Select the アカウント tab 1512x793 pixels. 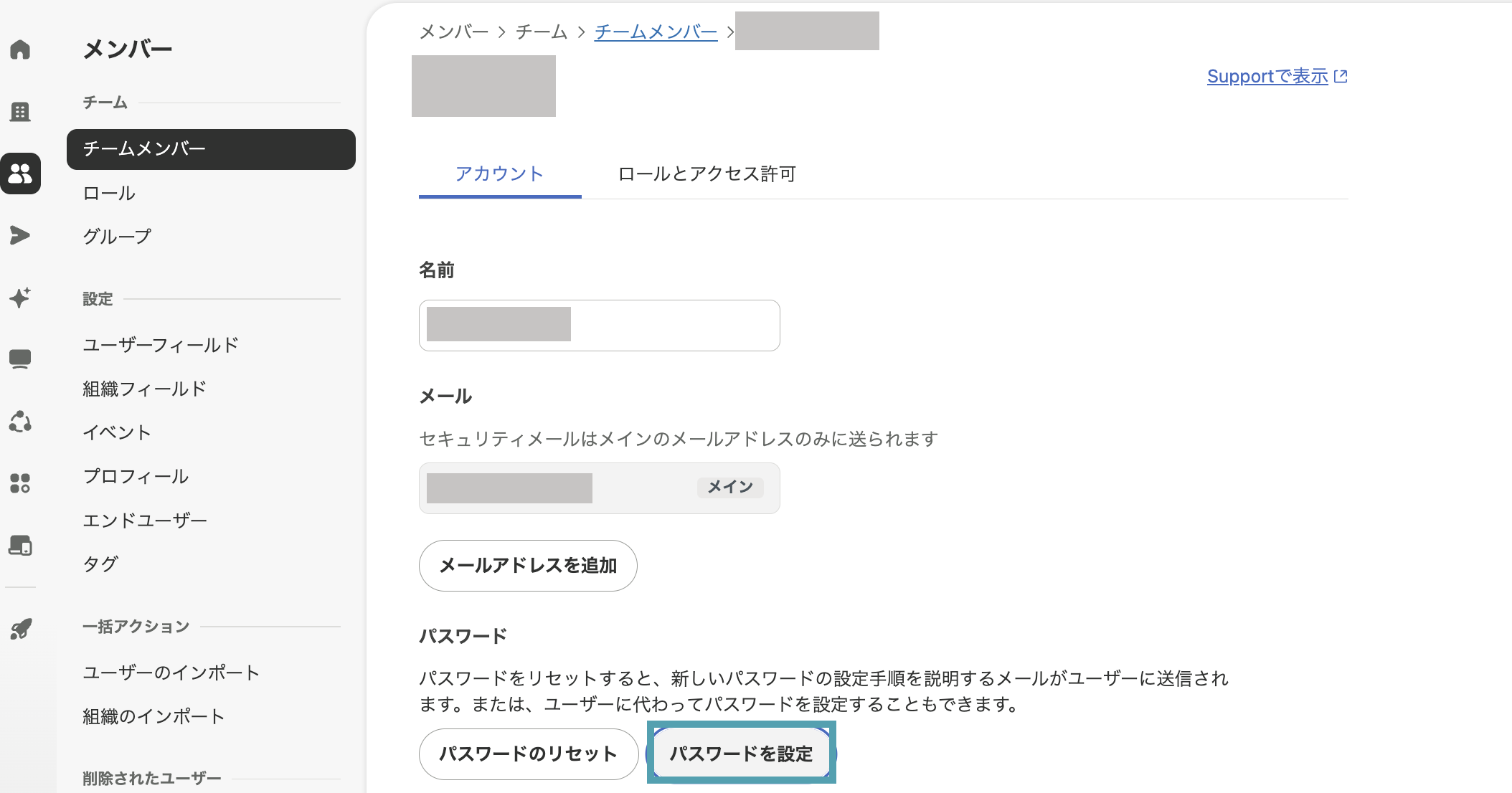tap(500, 174)
